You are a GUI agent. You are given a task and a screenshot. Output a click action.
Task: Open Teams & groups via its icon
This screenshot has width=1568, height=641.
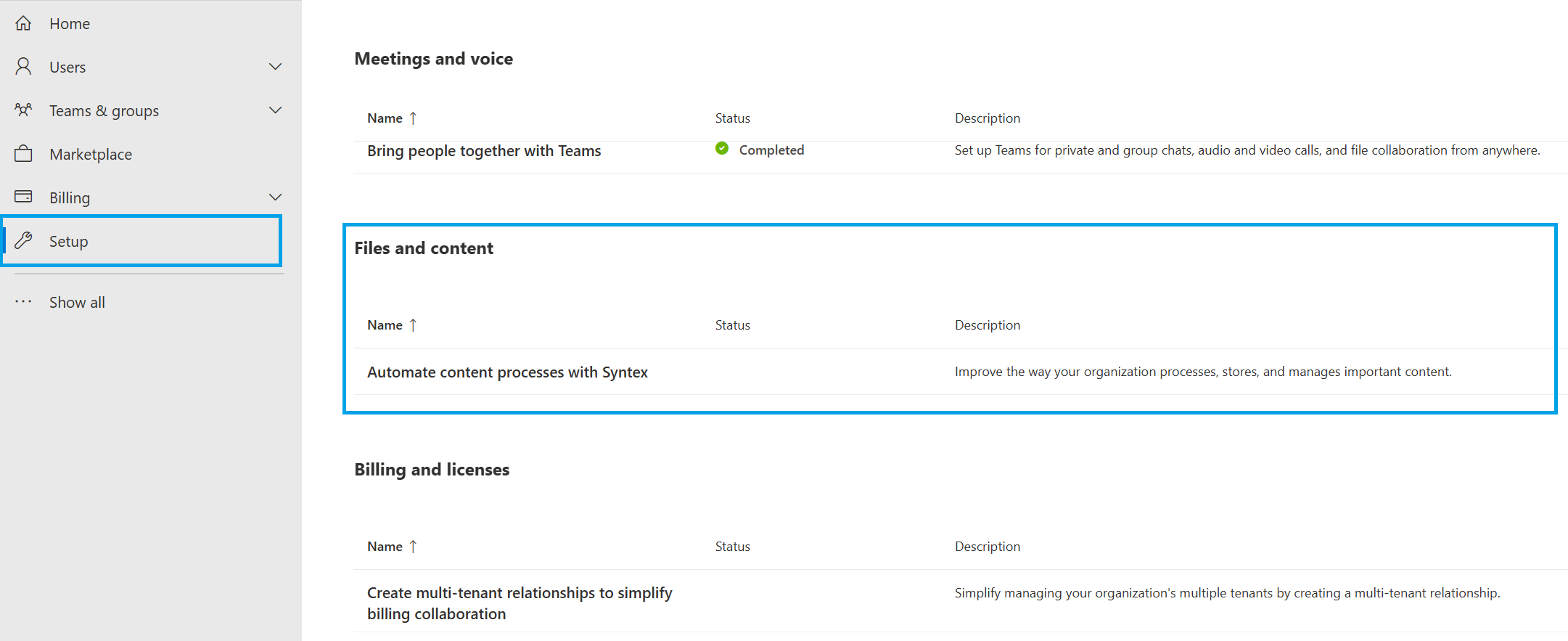pyautogui.click(x=23, y=110)
